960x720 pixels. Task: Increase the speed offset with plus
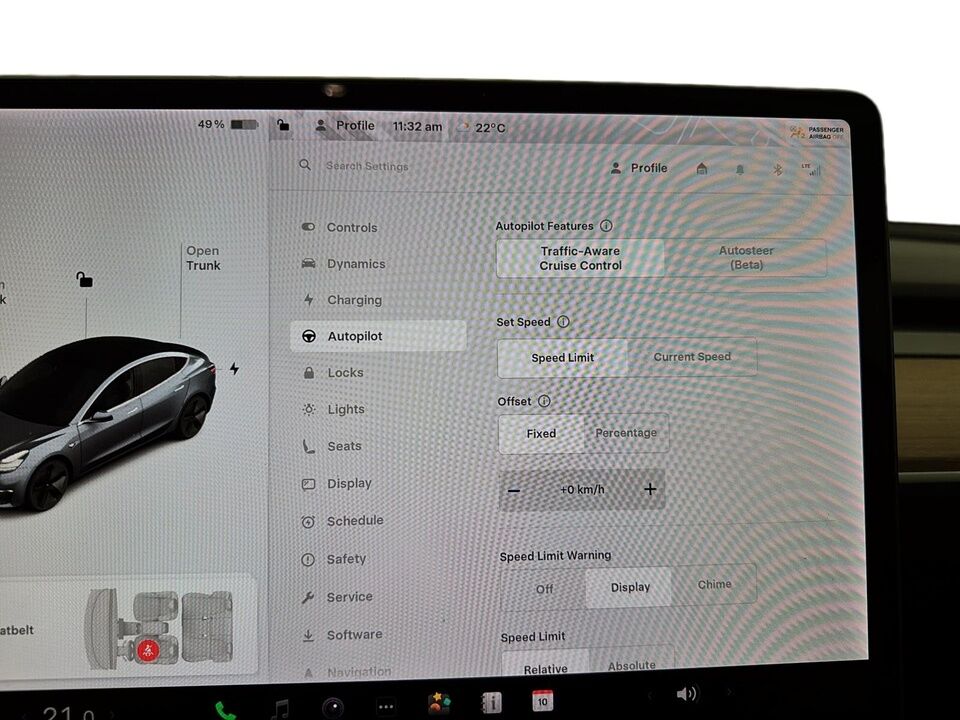click(x=650, y=489)
